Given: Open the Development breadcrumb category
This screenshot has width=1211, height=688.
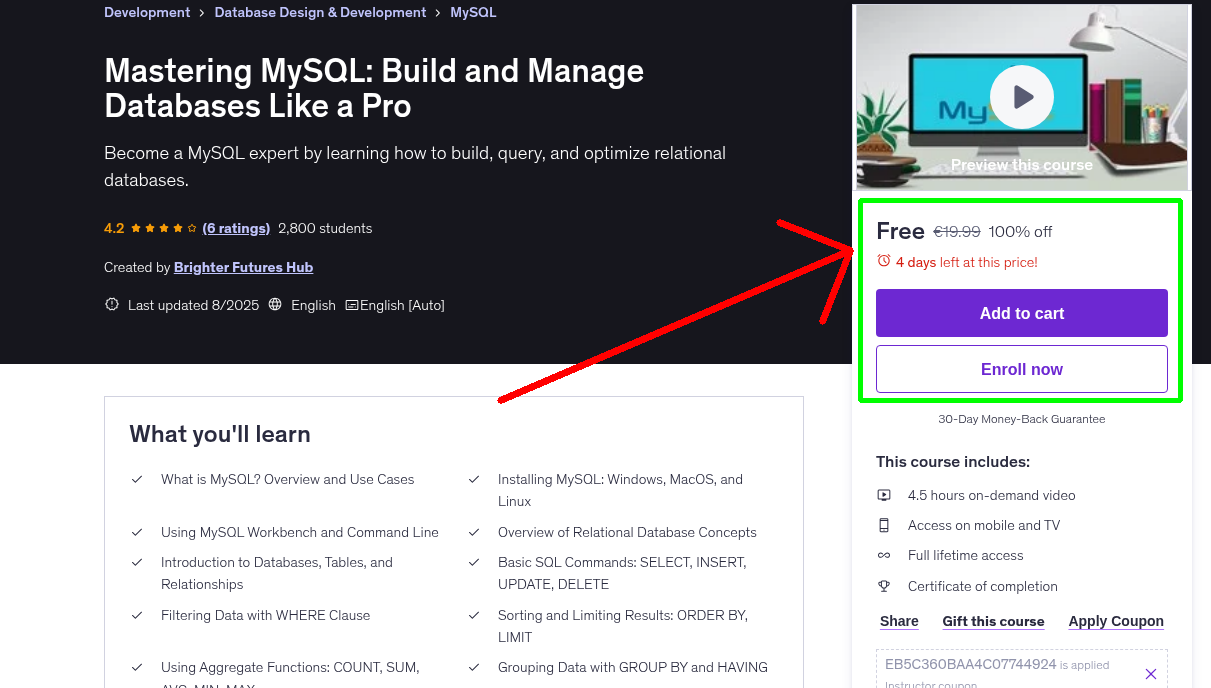Looking at the screenshot, I should tap(146, 12).
